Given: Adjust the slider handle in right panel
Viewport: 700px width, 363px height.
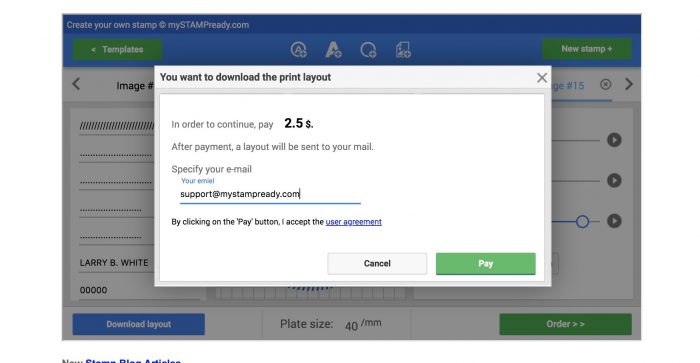Looking at the screenshot, I should click(582, 221).
